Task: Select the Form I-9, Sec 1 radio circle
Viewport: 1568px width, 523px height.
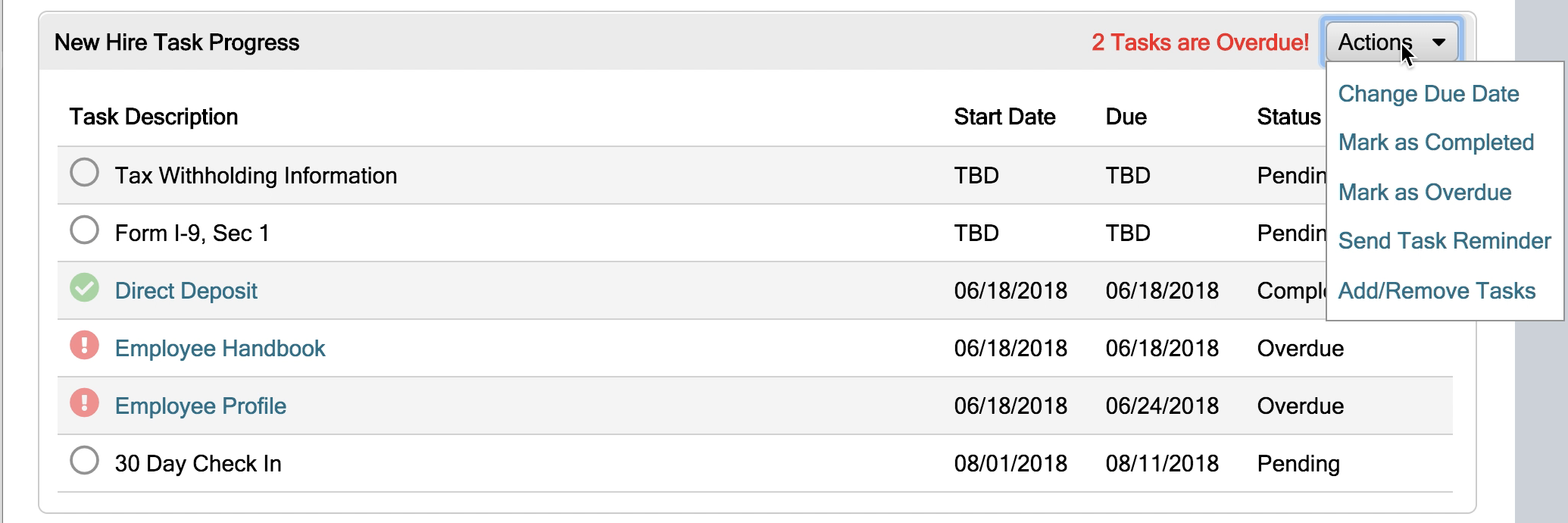Action: (x=84, y=230)
